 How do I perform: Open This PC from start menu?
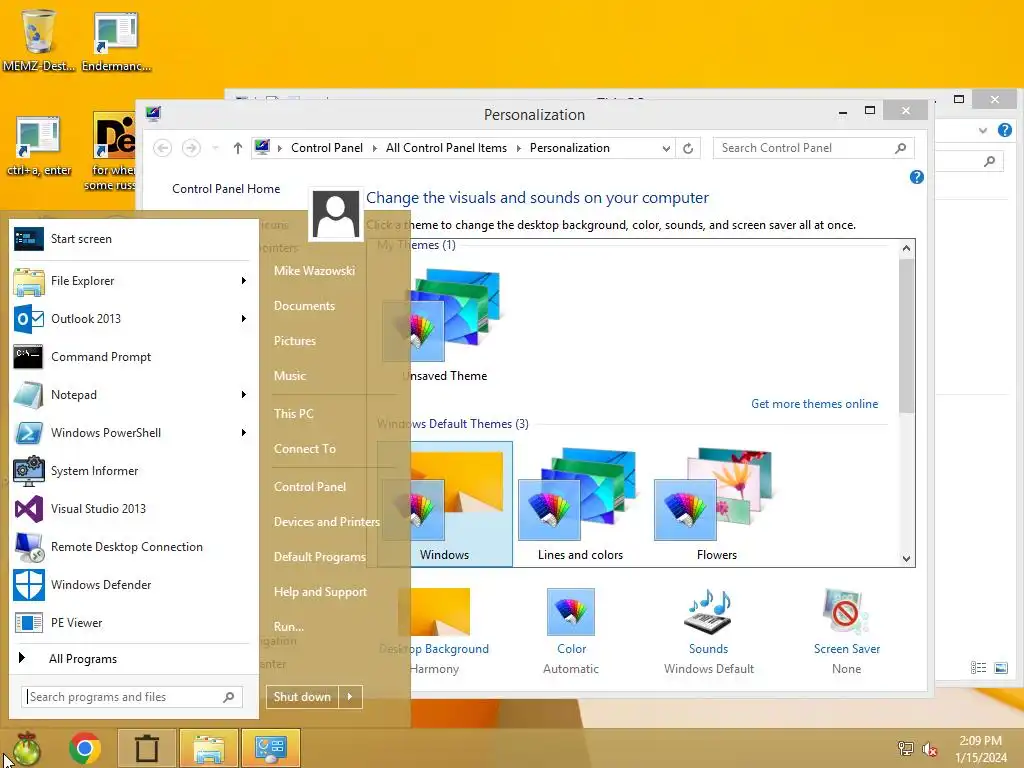click(294, 413)
